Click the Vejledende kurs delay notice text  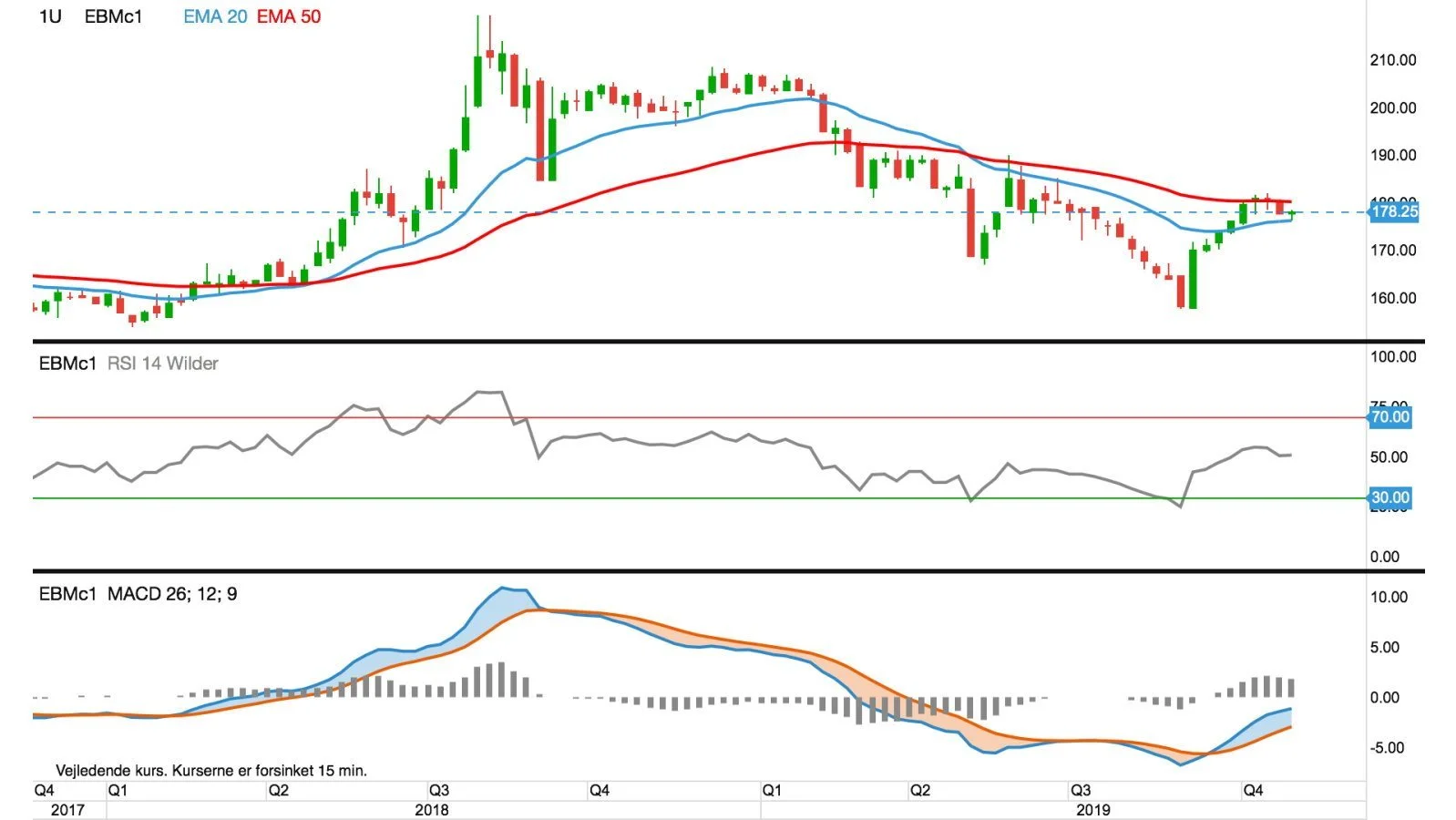coord(211,771)
